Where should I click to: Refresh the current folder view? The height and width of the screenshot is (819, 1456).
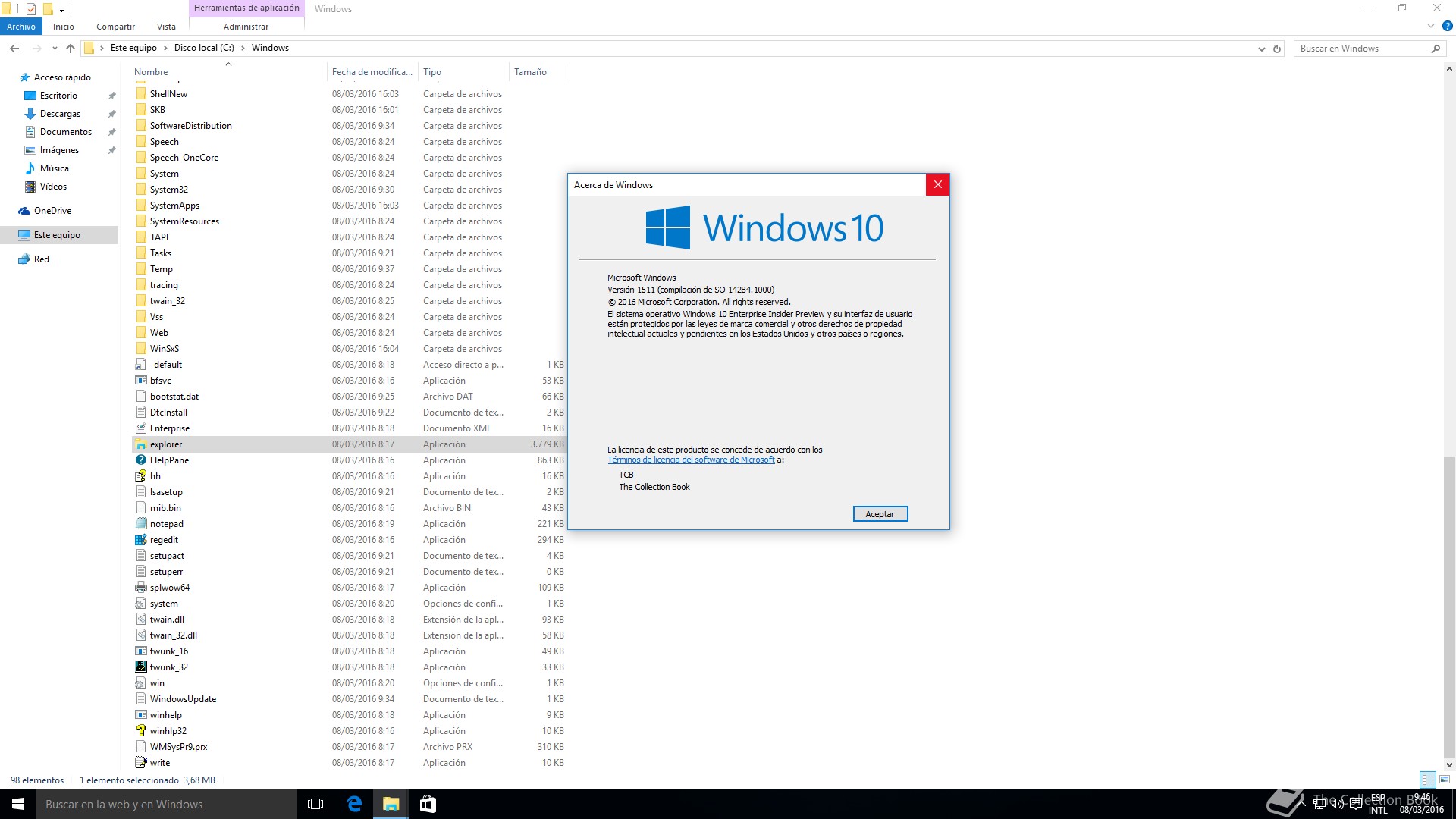point(1277,49)
